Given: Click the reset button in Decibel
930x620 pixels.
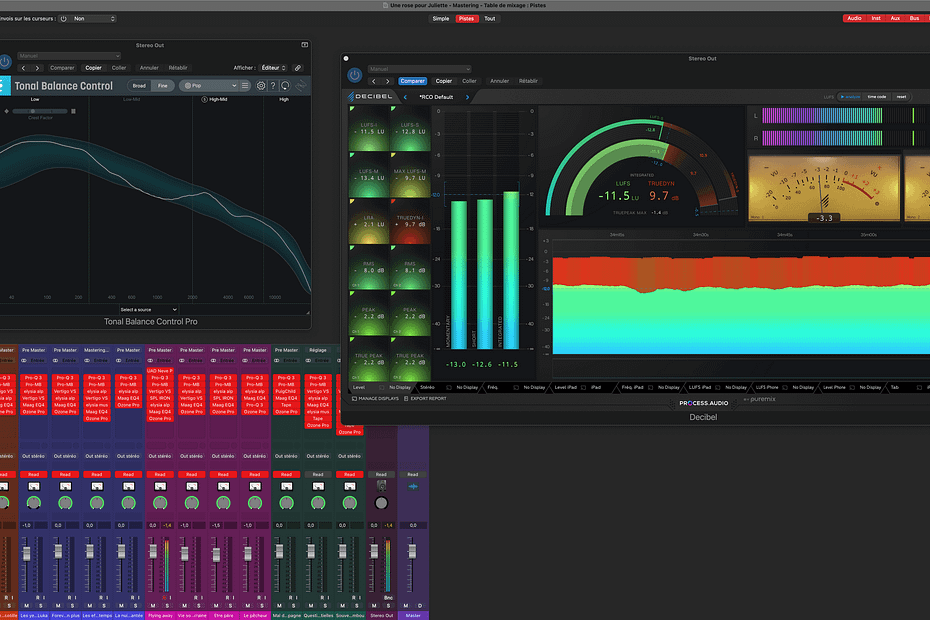Looking at the screenshot, I should pos(902,97).
